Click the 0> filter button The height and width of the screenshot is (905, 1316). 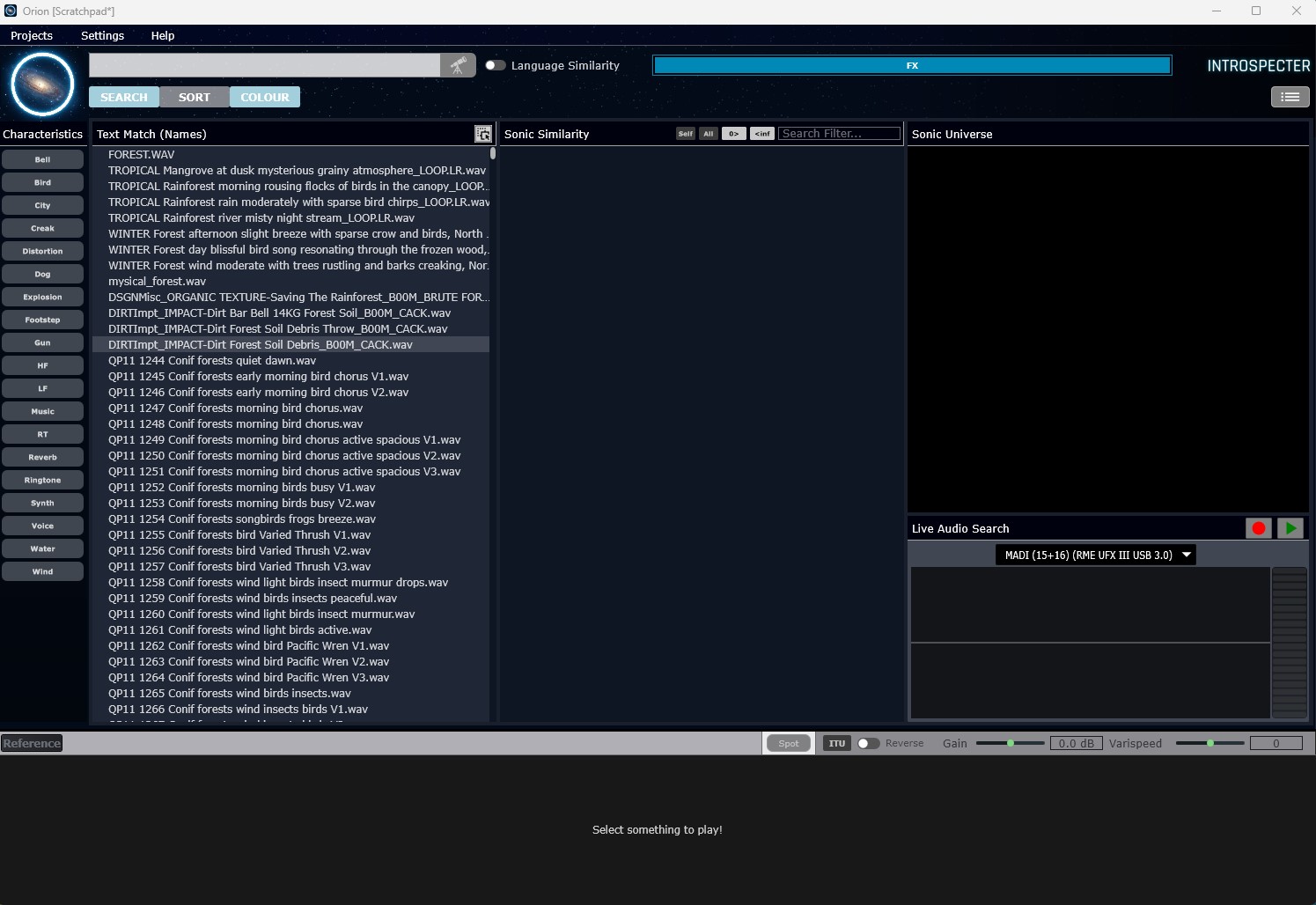[733, 134]
